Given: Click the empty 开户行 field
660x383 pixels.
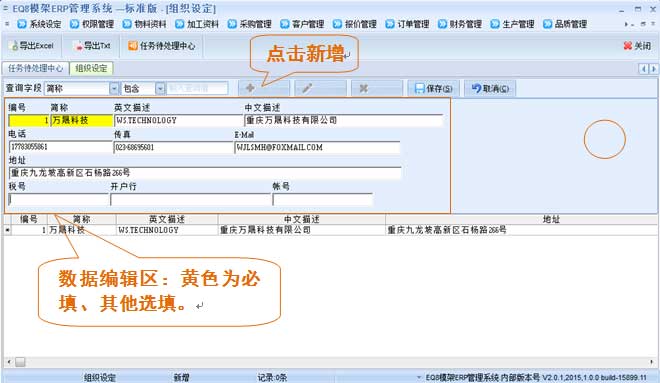Looking at the screenshot, I should coord(190,199).
